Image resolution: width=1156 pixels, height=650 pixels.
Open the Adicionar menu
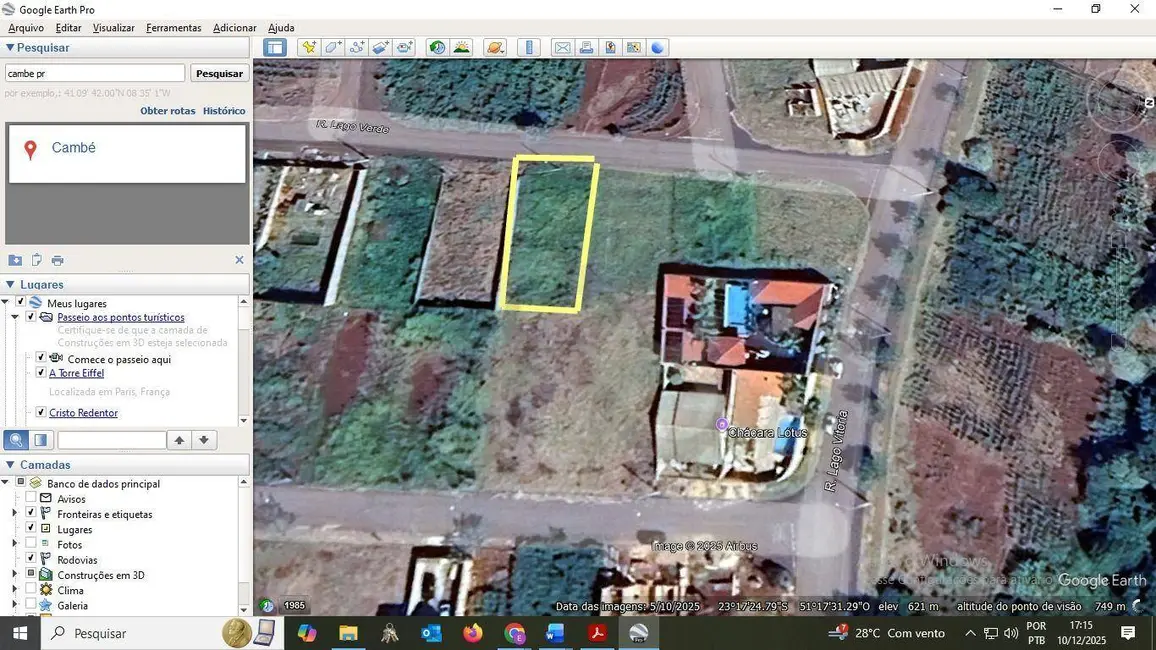point(234,27)
